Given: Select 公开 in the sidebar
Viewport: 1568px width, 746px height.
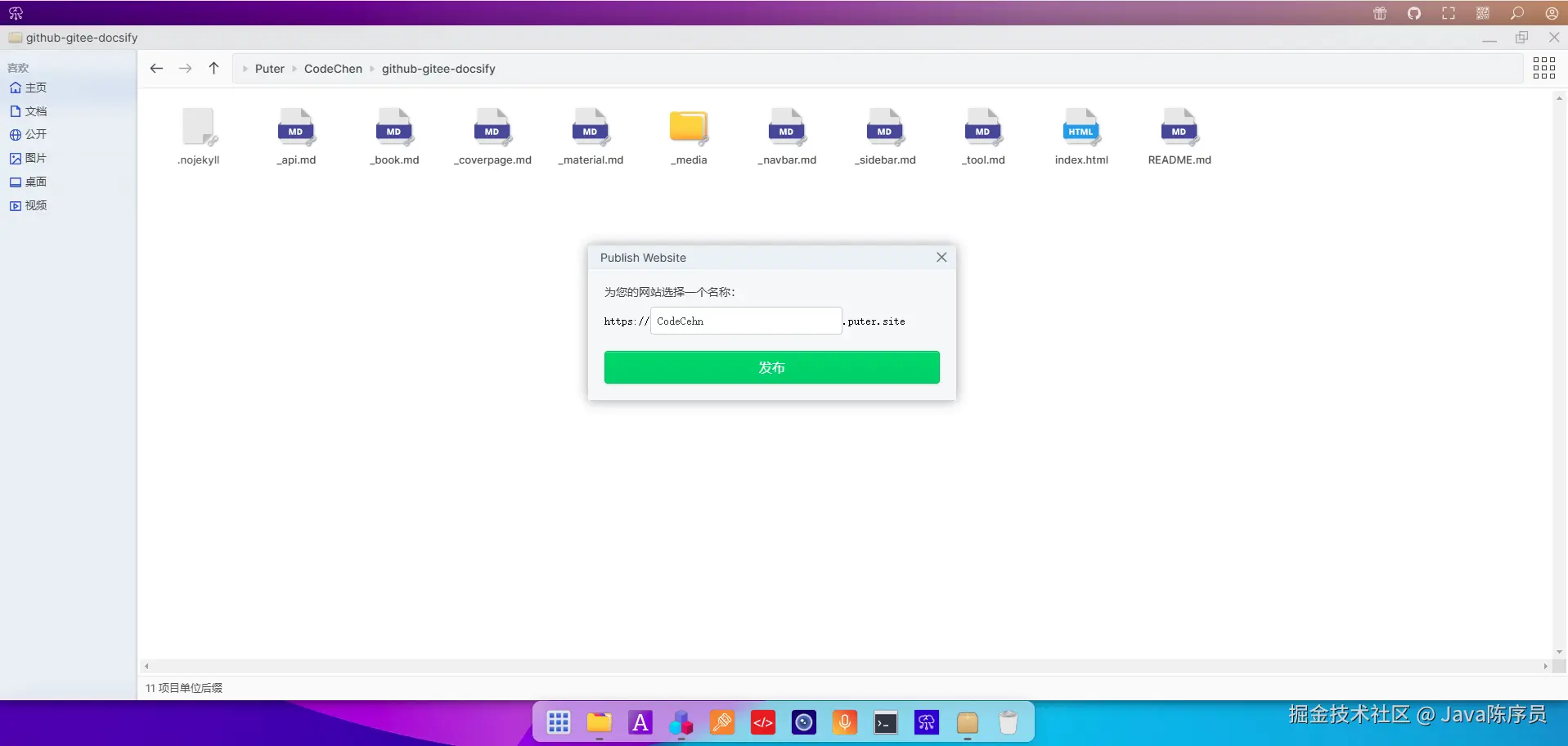Looking at the screenshot, I should pos(29,134).
